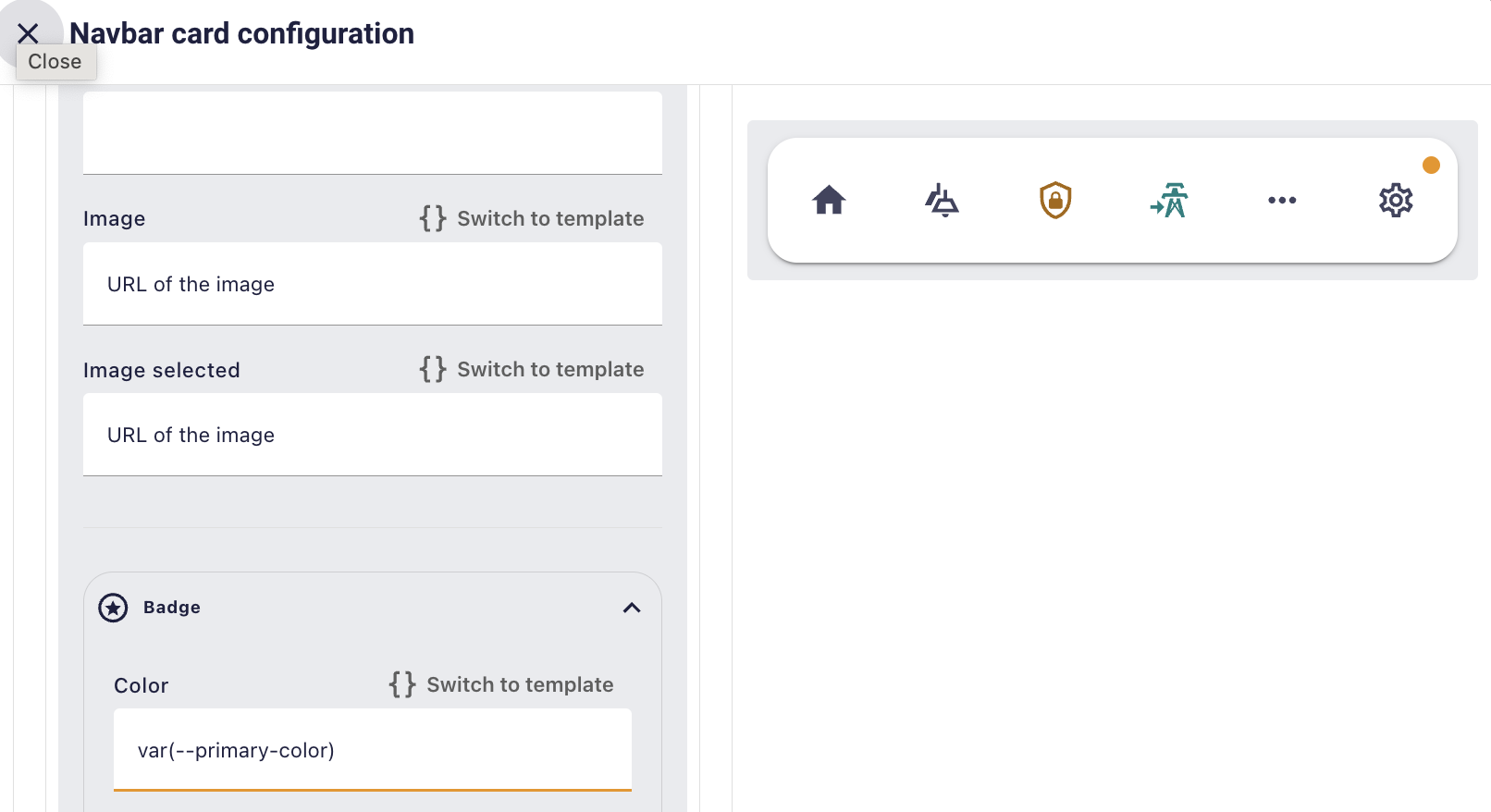Collapse the Badge section chevron
This screenshot has height=812, width=1491.
click(632, 608)
